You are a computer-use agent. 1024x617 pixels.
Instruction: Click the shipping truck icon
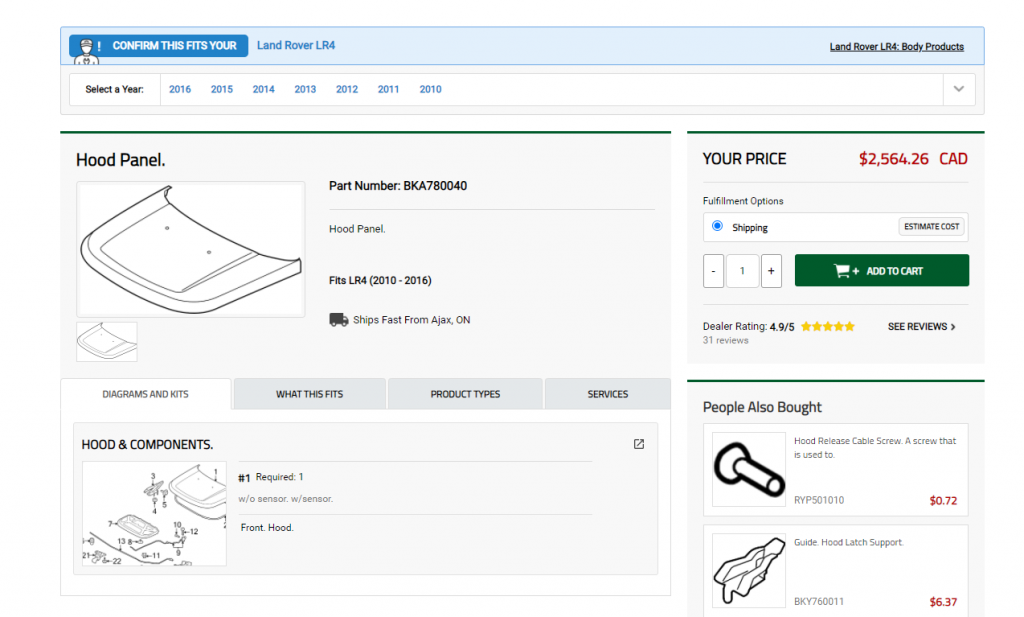338,319
